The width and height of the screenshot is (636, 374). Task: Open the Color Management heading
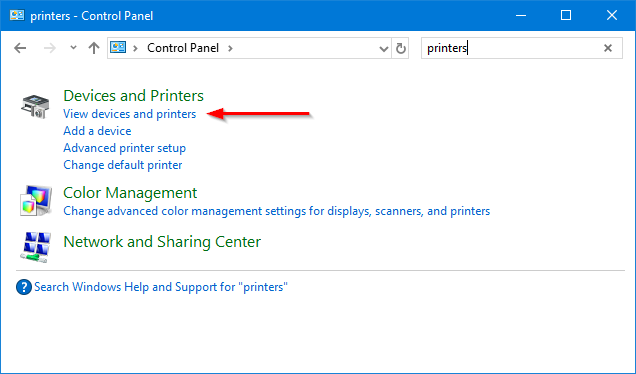tap(130, 193)
